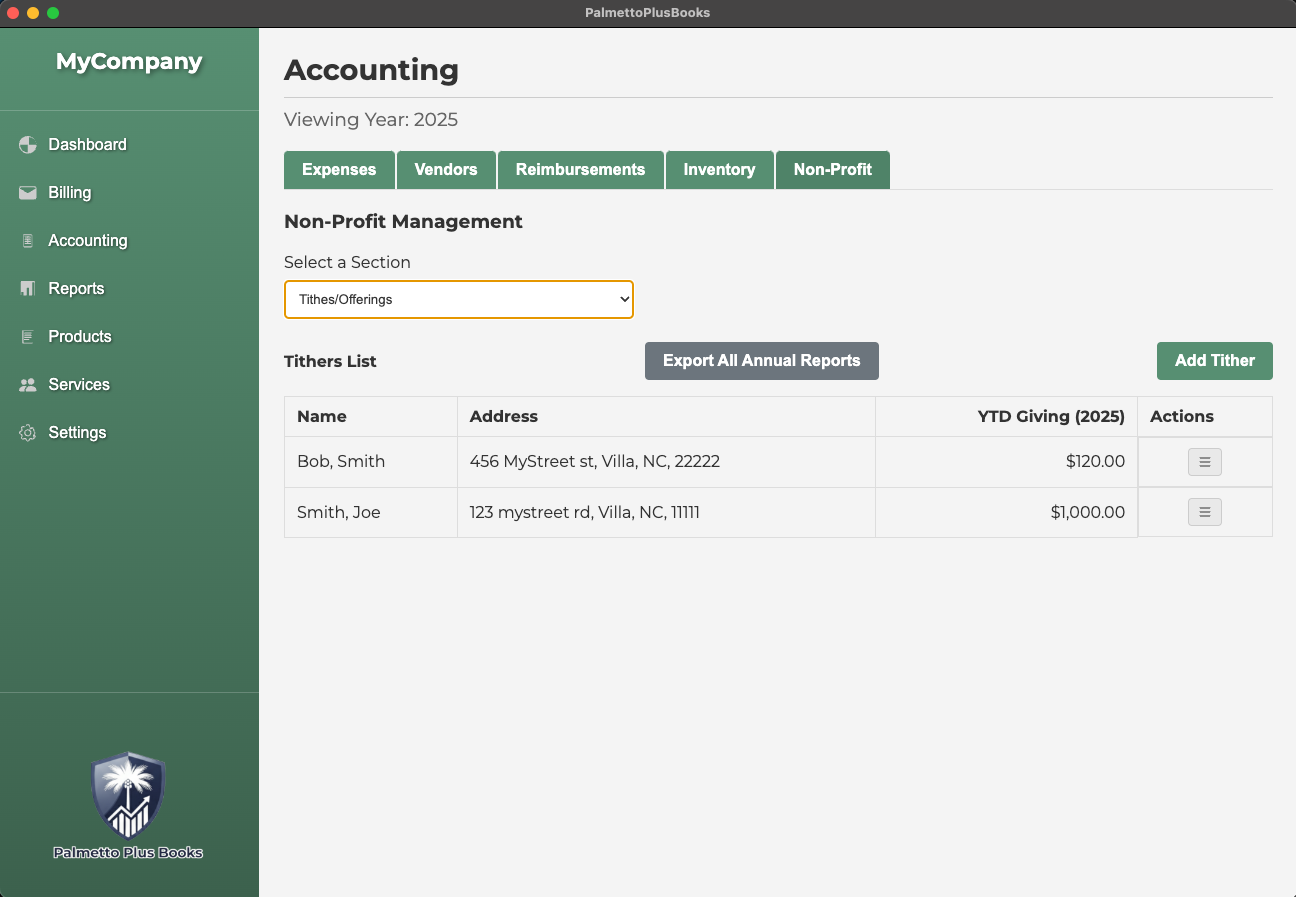Select the Smith, Joe name cell
This screenshot has width=1296, height=897.
[x=339, y=513]
